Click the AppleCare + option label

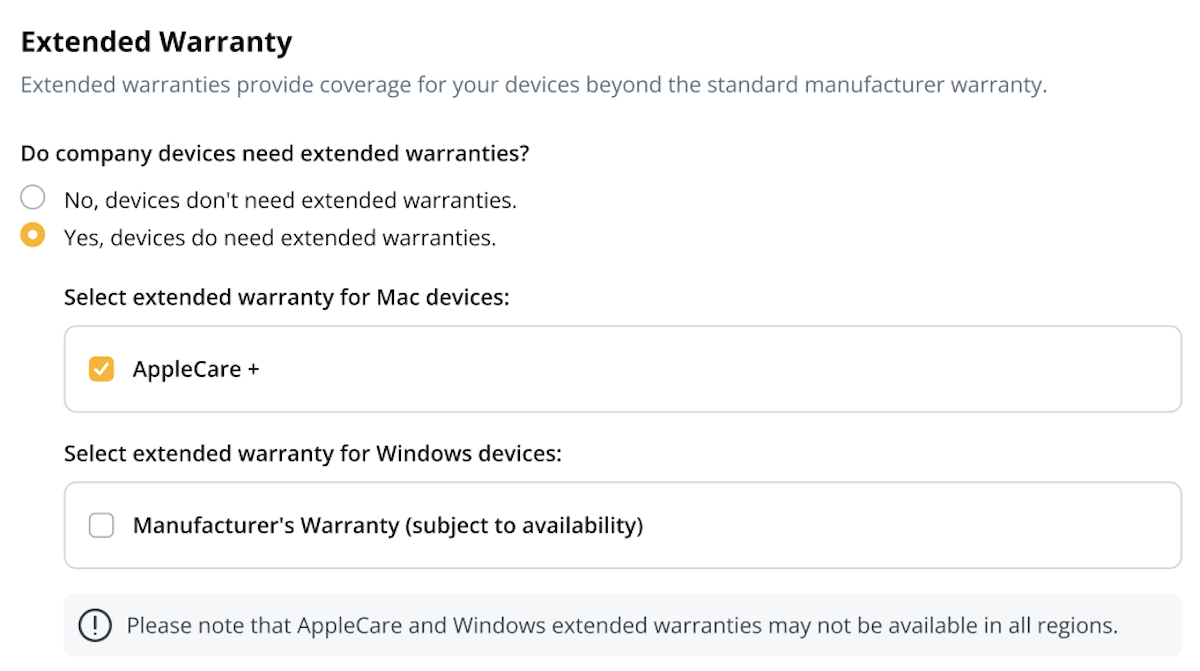pos(196,369)
